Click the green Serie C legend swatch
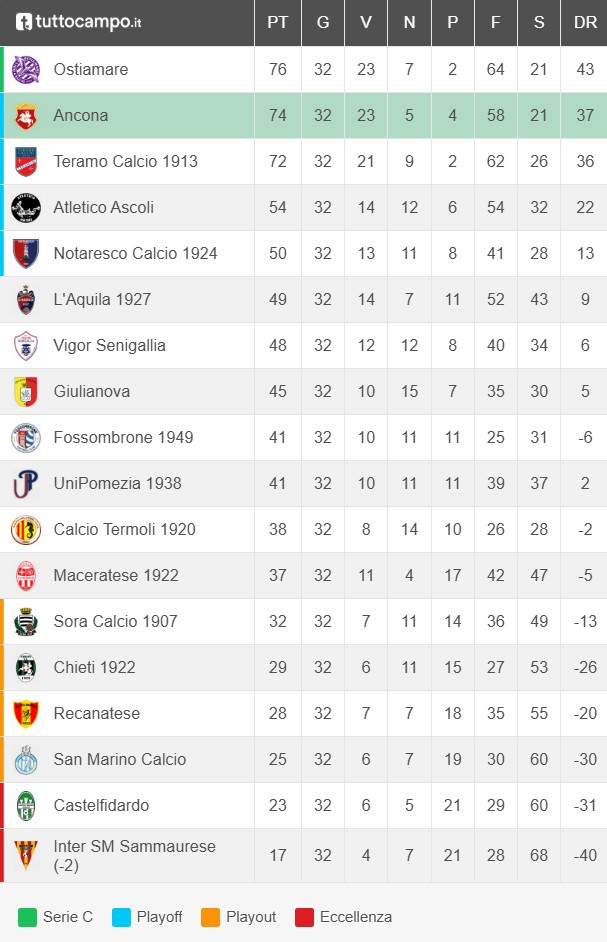This screenshot has width=607, height=942. [x=27, y=917]
